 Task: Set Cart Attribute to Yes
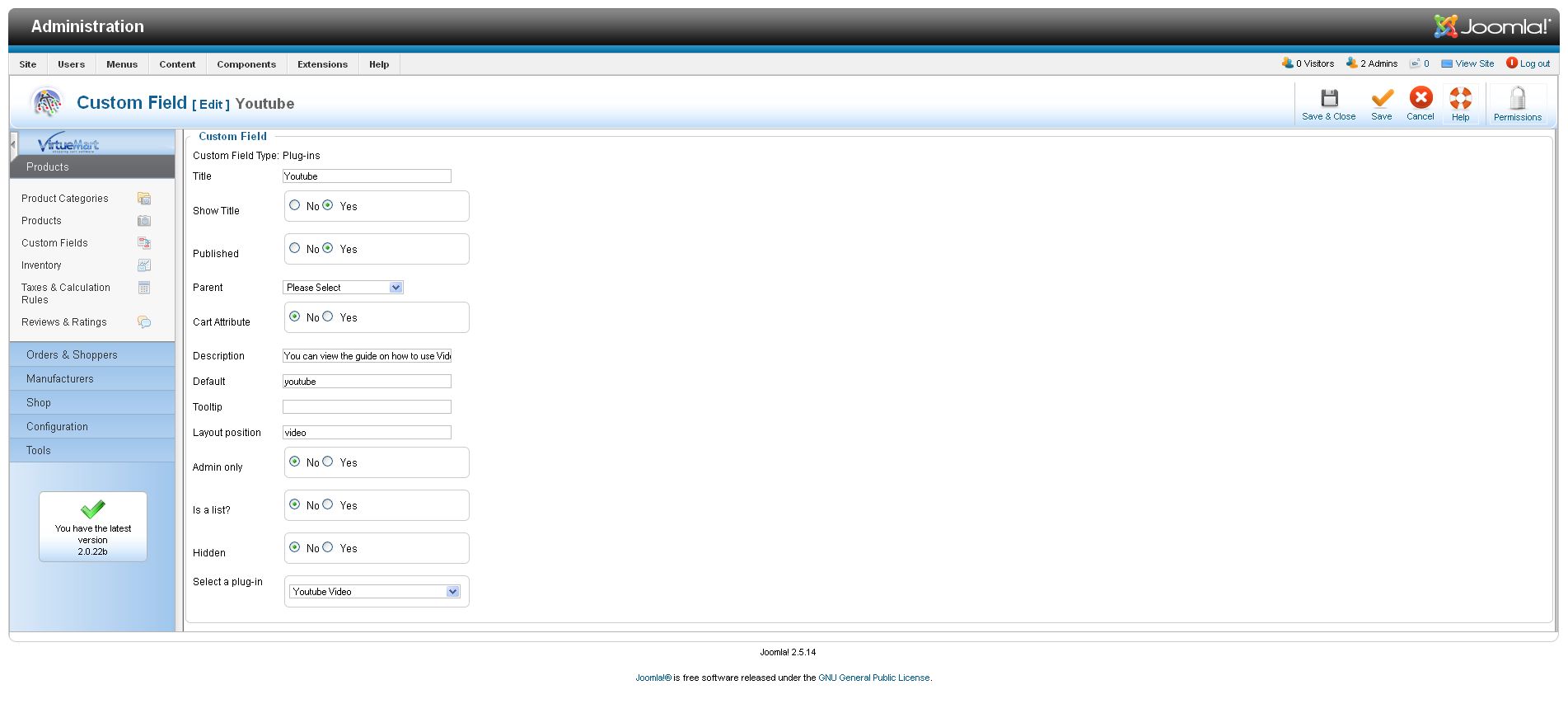tap(328, 317)
